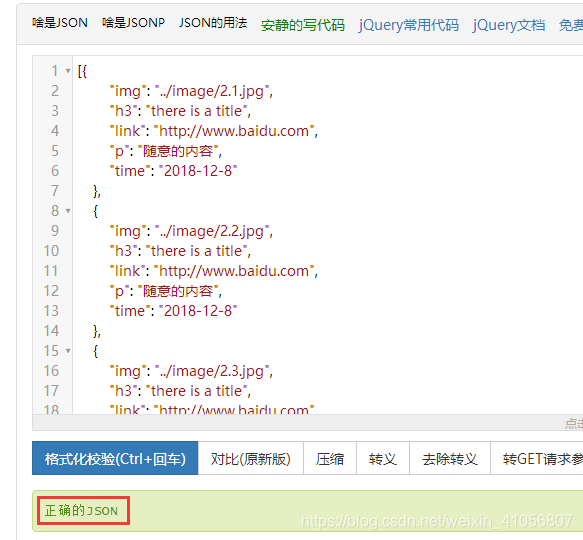Click the "link" baidu.com line on line 11
Image resolution: width=583 pixels, height=540 pixels.
coord(214,271)
